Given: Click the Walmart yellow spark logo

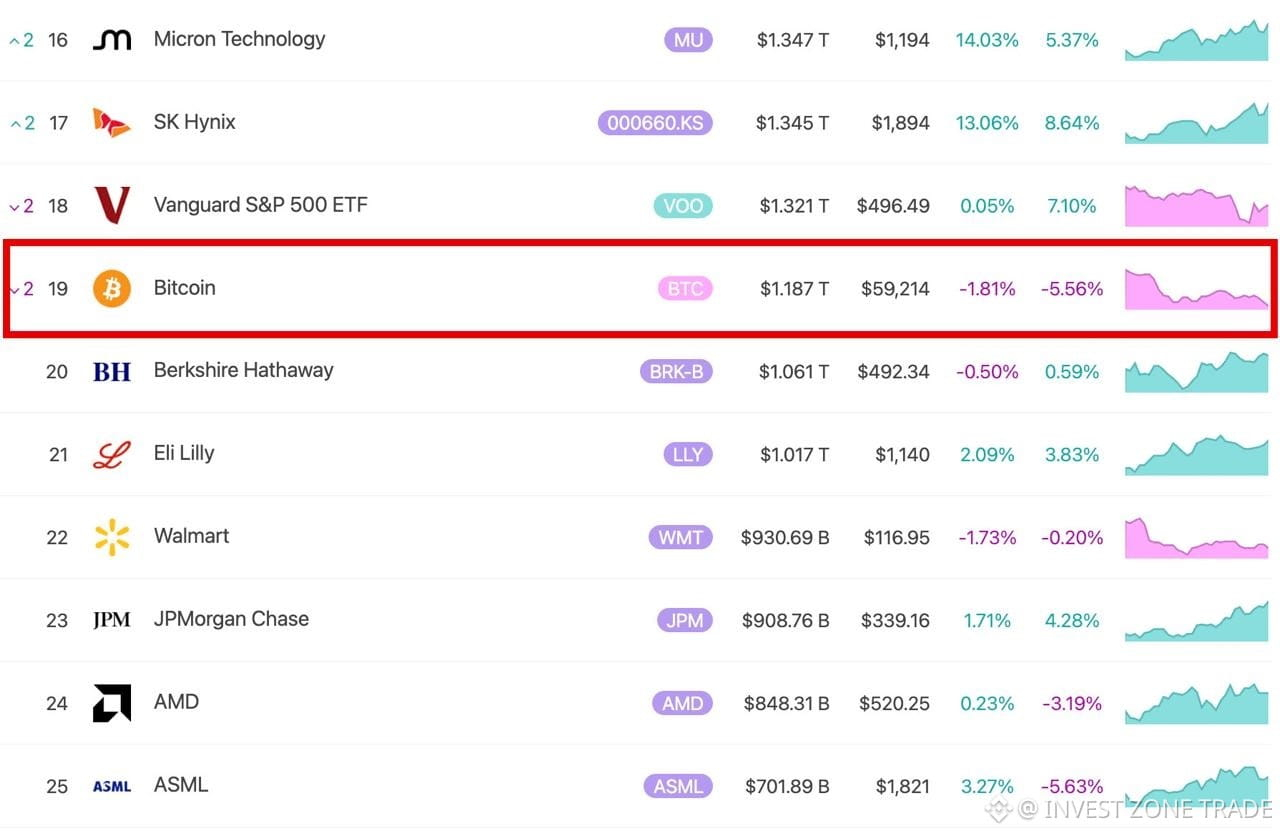Looking at the screenshot, I should pyautogui.click(x=112, y=537).
